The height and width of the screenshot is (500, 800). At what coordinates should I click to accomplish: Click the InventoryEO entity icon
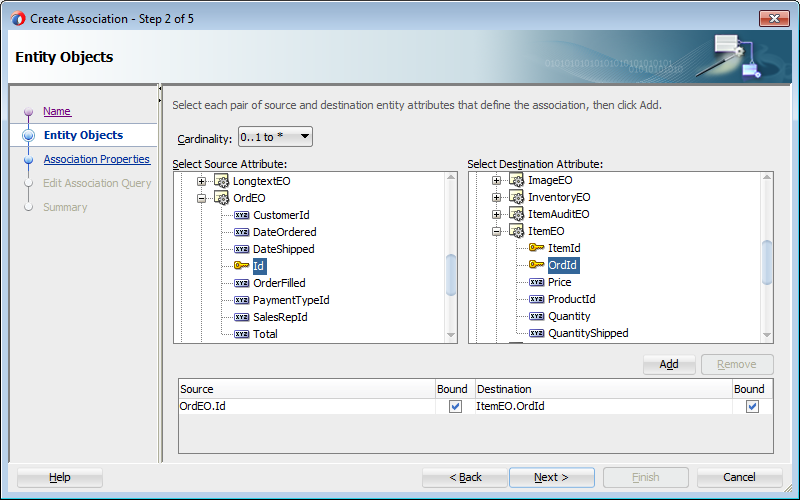pyautogui.click(x=516, y=197)
